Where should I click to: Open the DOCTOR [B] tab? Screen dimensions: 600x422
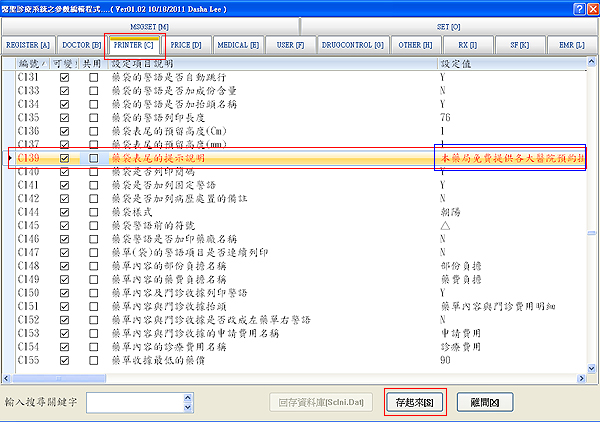80,45
